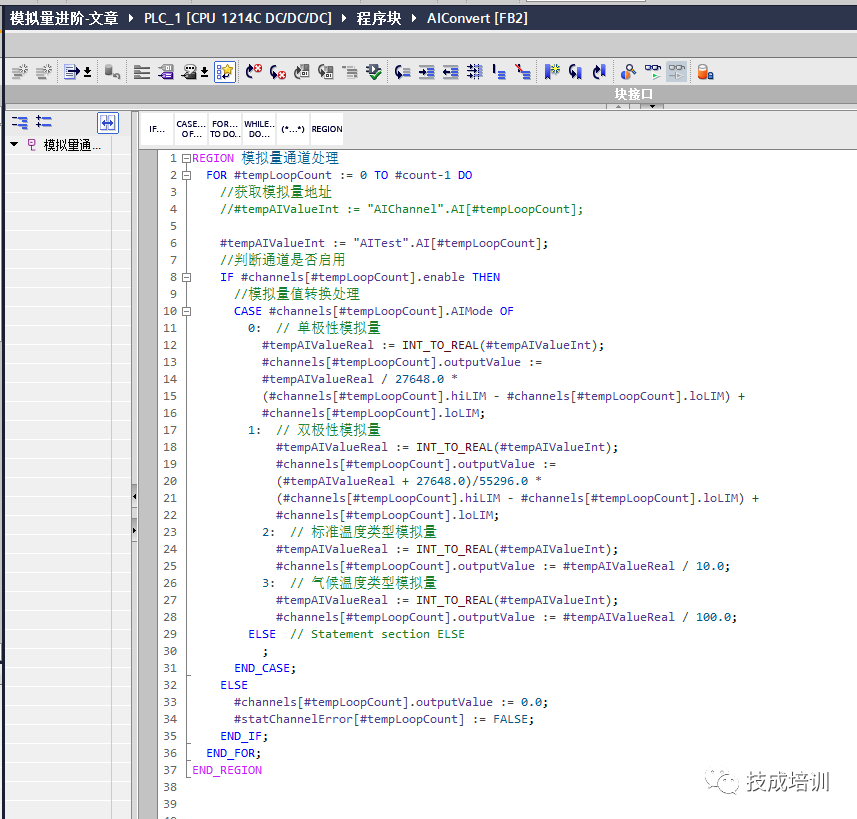Click the blue stepped lines icon
Screen dimensions: 857x819
pyautogui.click(x=498, y=72)
